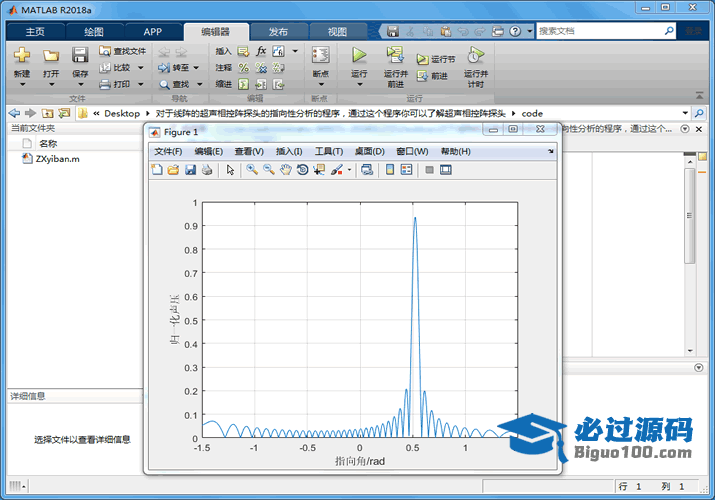Toggle Data Cursor tool

point(320,170)
